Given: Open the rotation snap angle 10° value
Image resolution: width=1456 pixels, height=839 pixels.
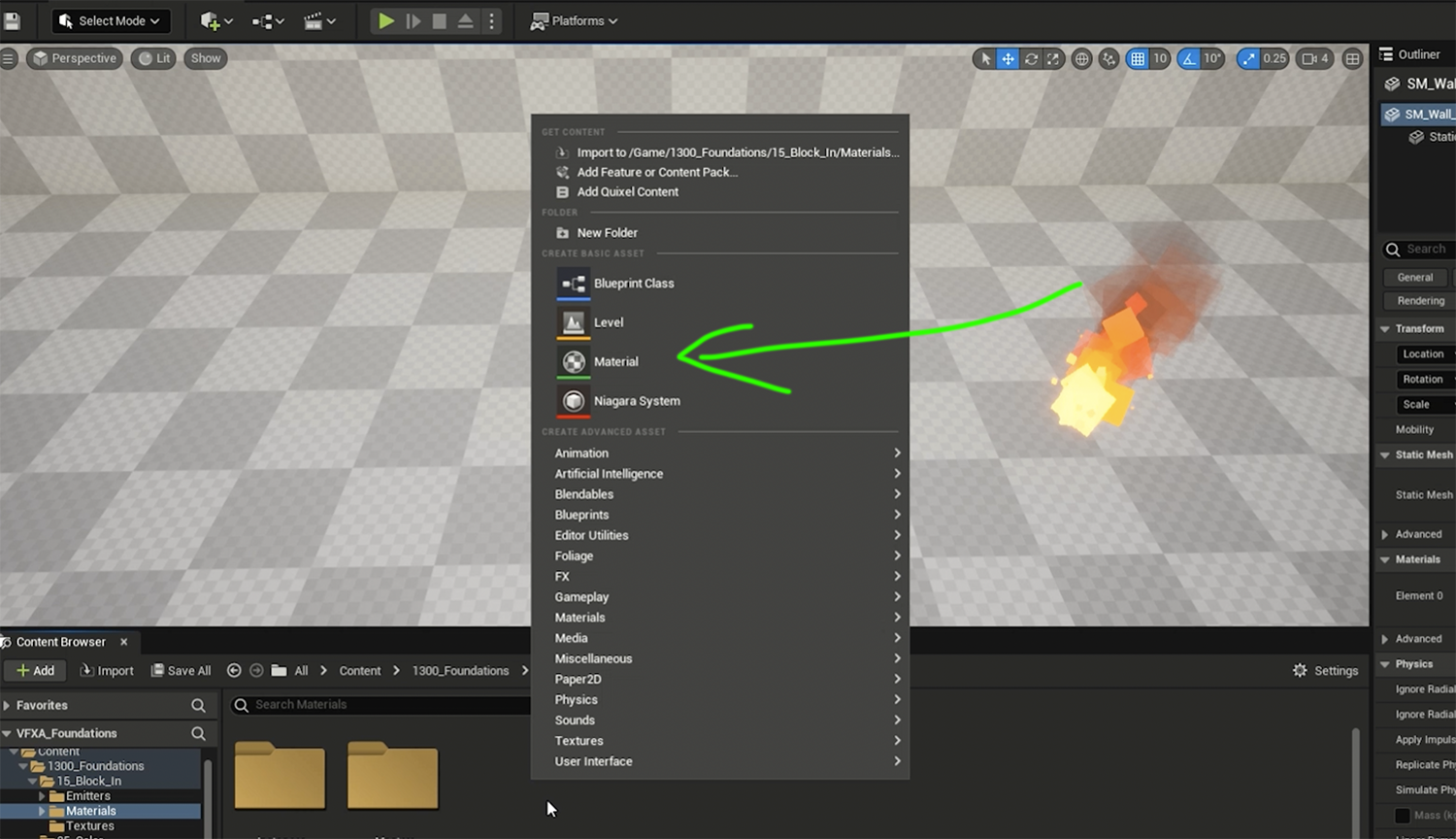Looking at the screenshot, I should pos(1212,59).
